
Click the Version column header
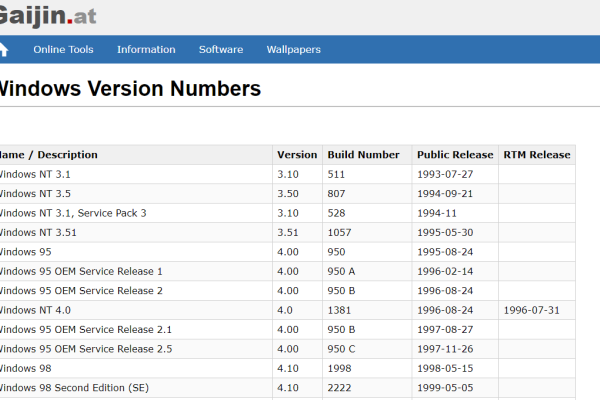[296, 155]
